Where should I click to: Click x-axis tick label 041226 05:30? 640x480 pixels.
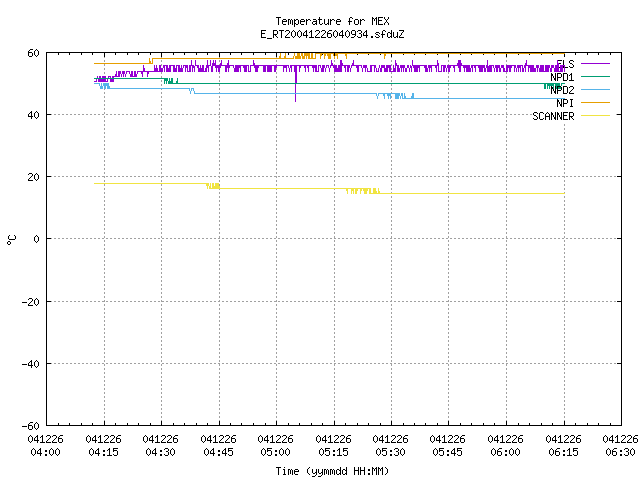pos(391,446)
